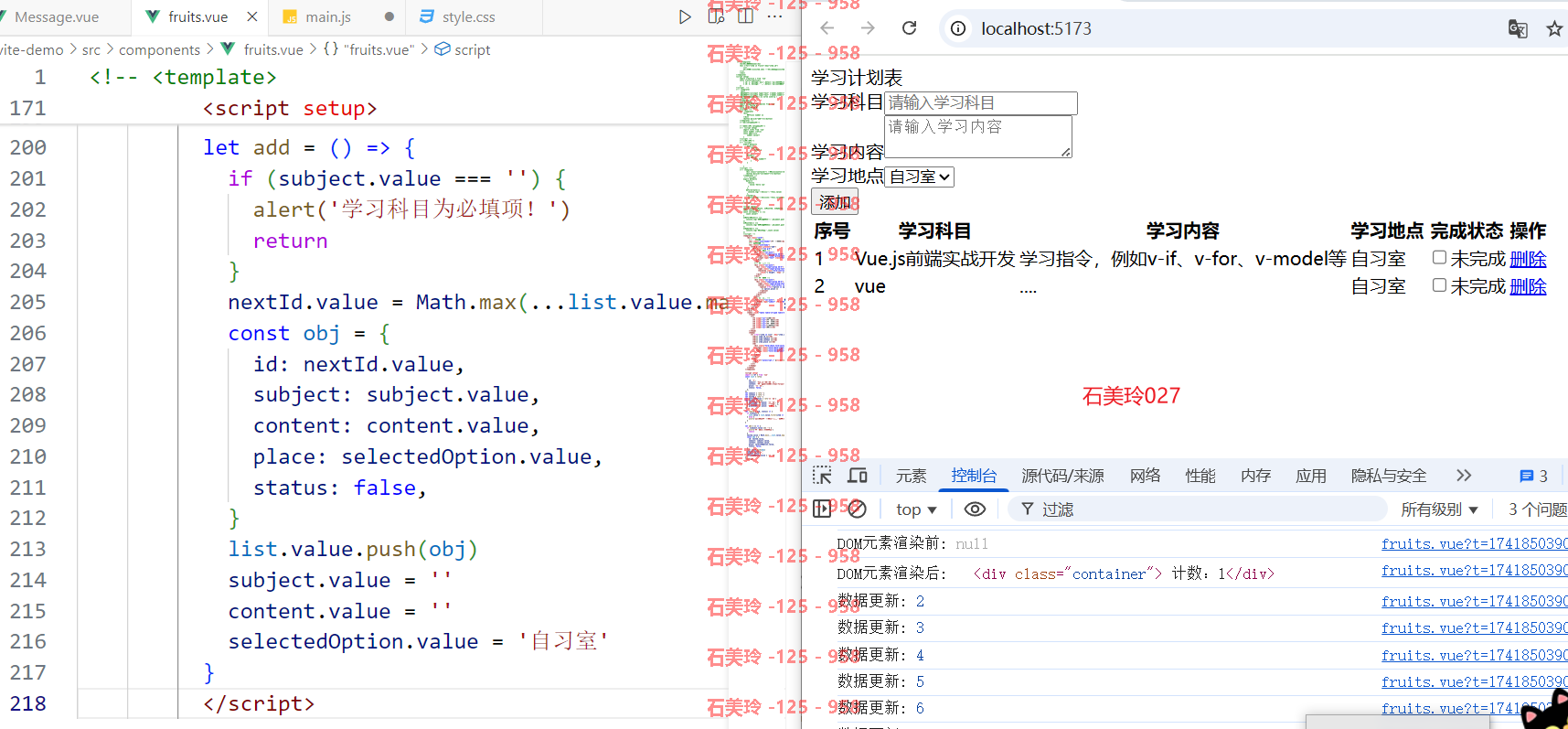Select src in the breadcrumb path
The height and width of the screenshot is (729, 1568).
(91, 49)
